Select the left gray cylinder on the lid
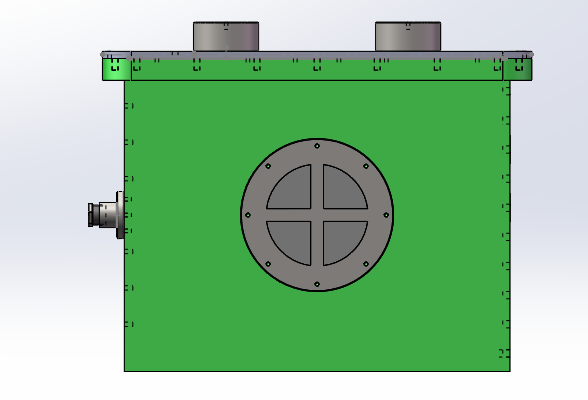This screenshot has height=400, width=588. (x=226, y=36)
